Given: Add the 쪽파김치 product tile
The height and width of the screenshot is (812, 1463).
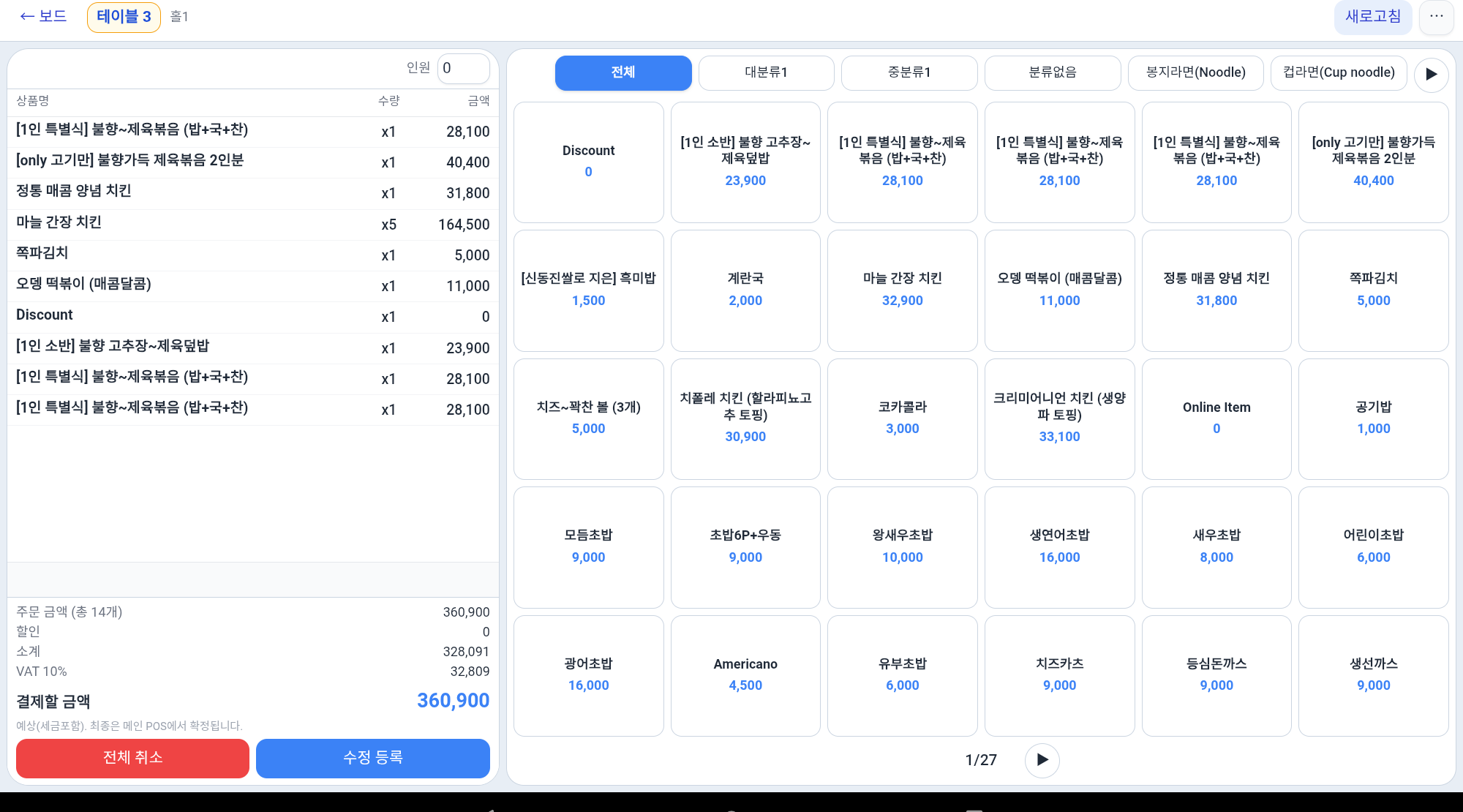Looking at the screenshot, I should (1373, 290).
